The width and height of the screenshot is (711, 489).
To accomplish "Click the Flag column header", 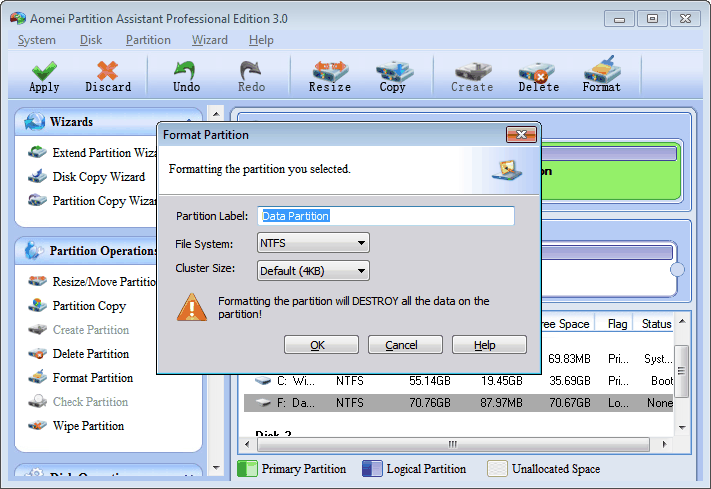I will coord(617,323).
